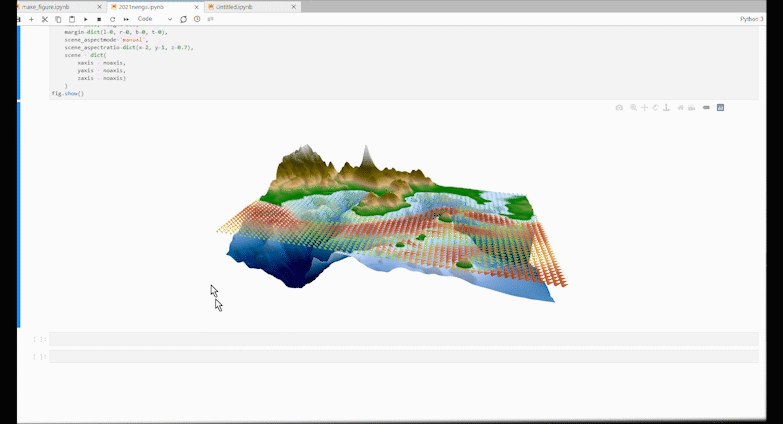
Task: Close the make_figure.ipynb tab
Action: [x=99, y=7]
